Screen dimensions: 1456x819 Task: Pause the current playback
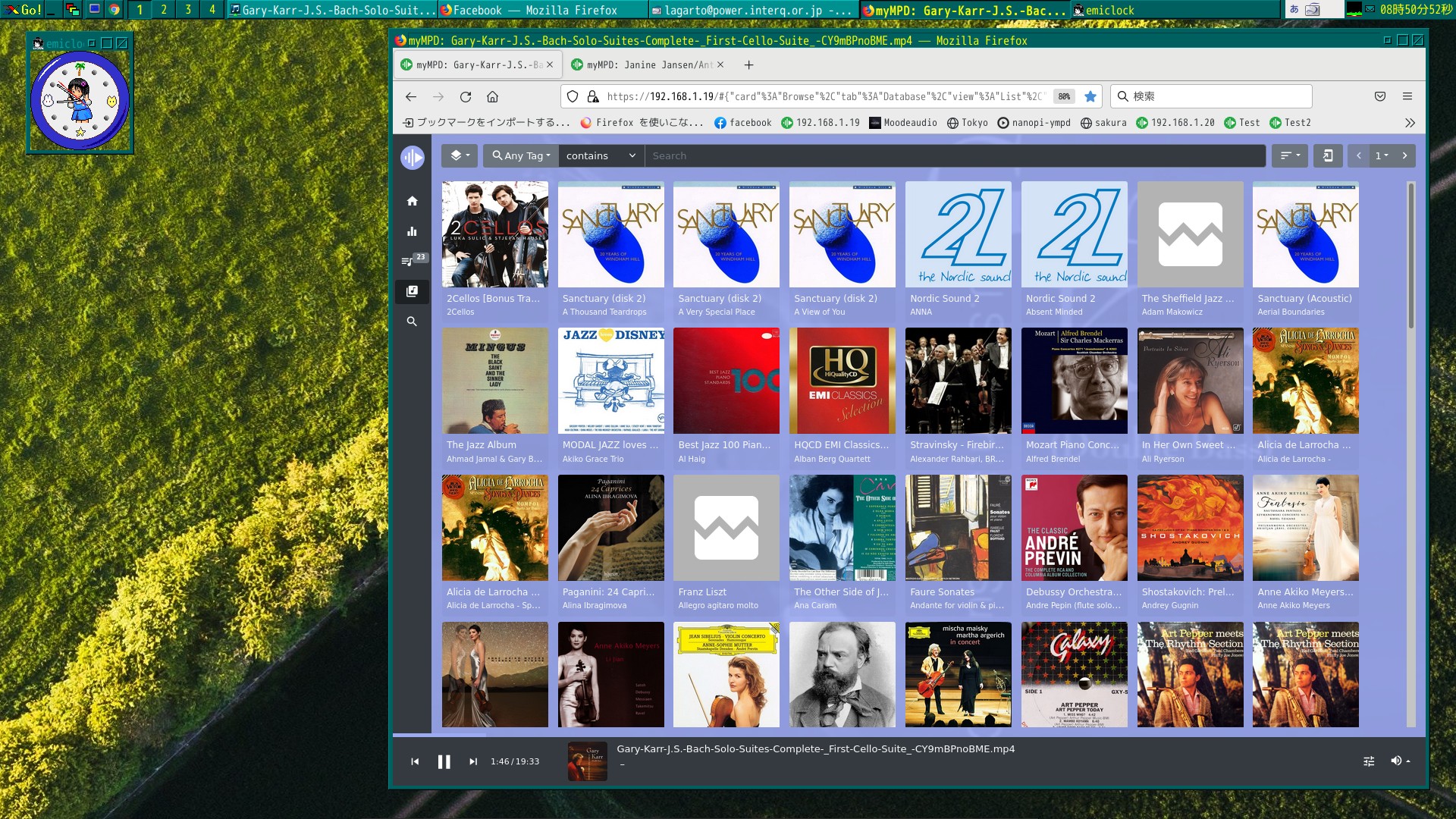click(444, 761)
